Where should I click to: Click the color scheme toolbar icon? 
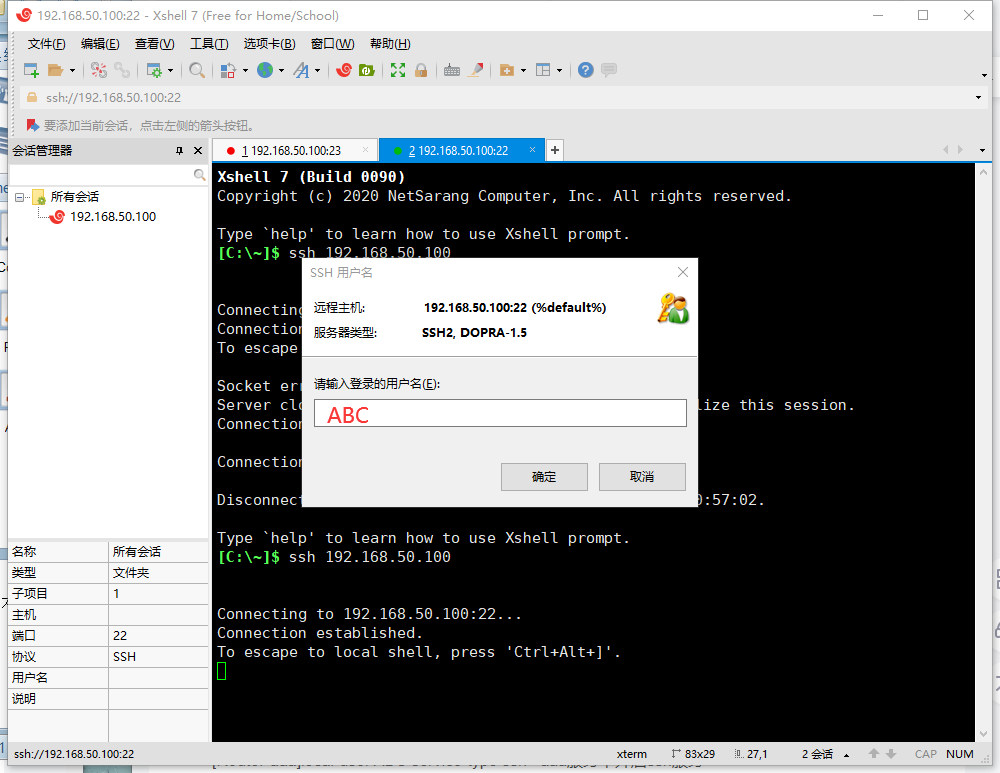coord(228,70)
